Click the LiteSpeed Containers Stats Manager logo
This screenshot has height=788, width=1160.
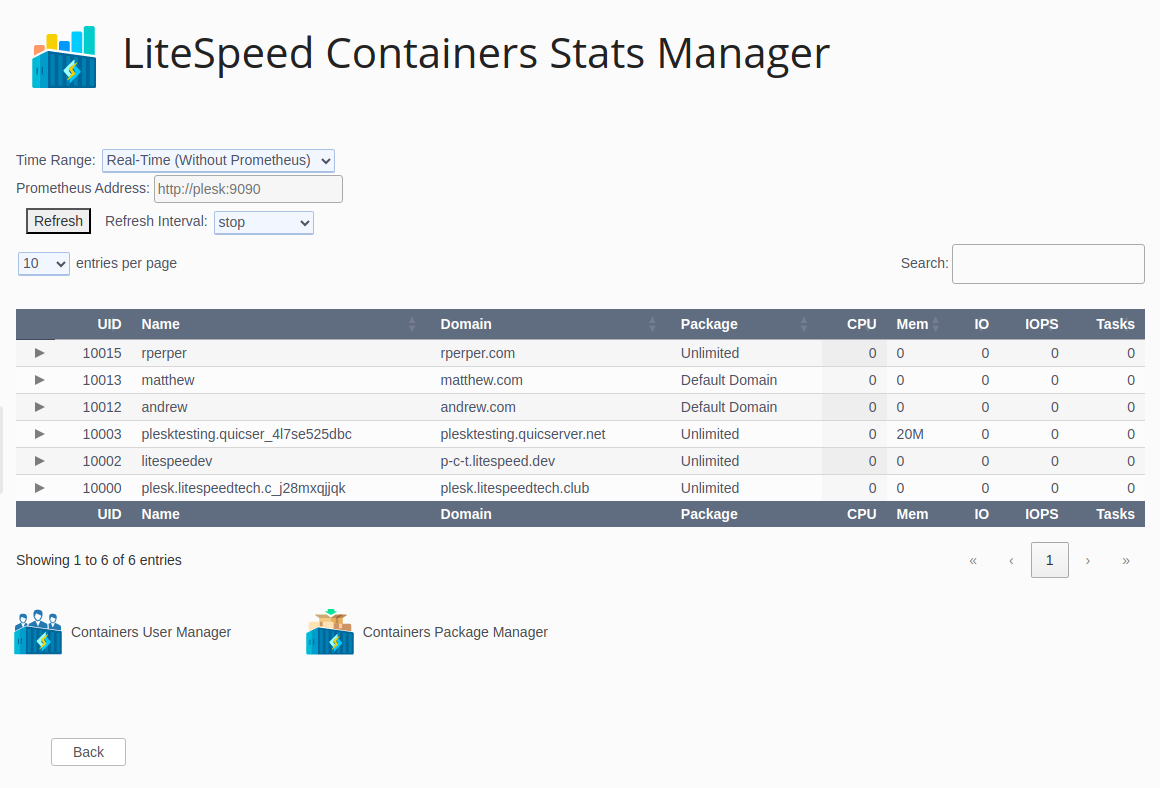pos(63,56)
